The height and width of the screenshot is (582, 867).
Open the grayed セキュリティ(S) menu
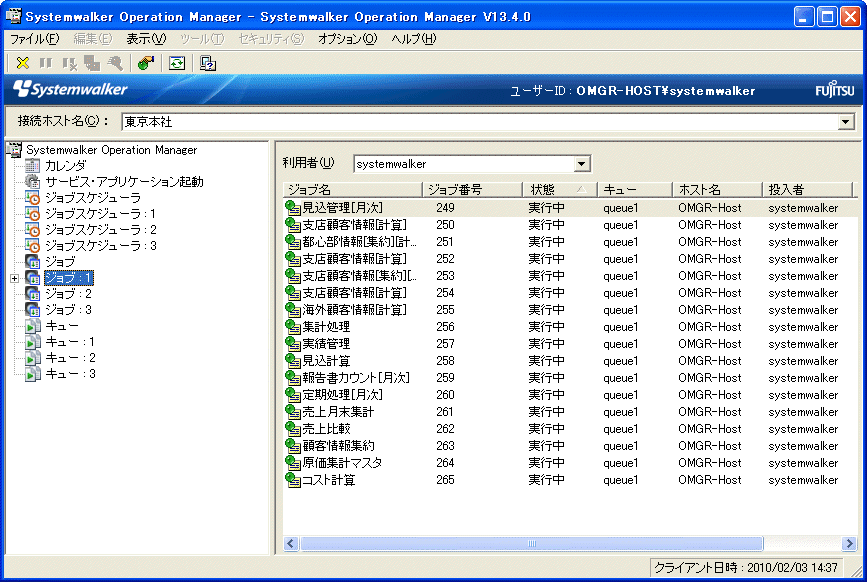click(271, 39)
